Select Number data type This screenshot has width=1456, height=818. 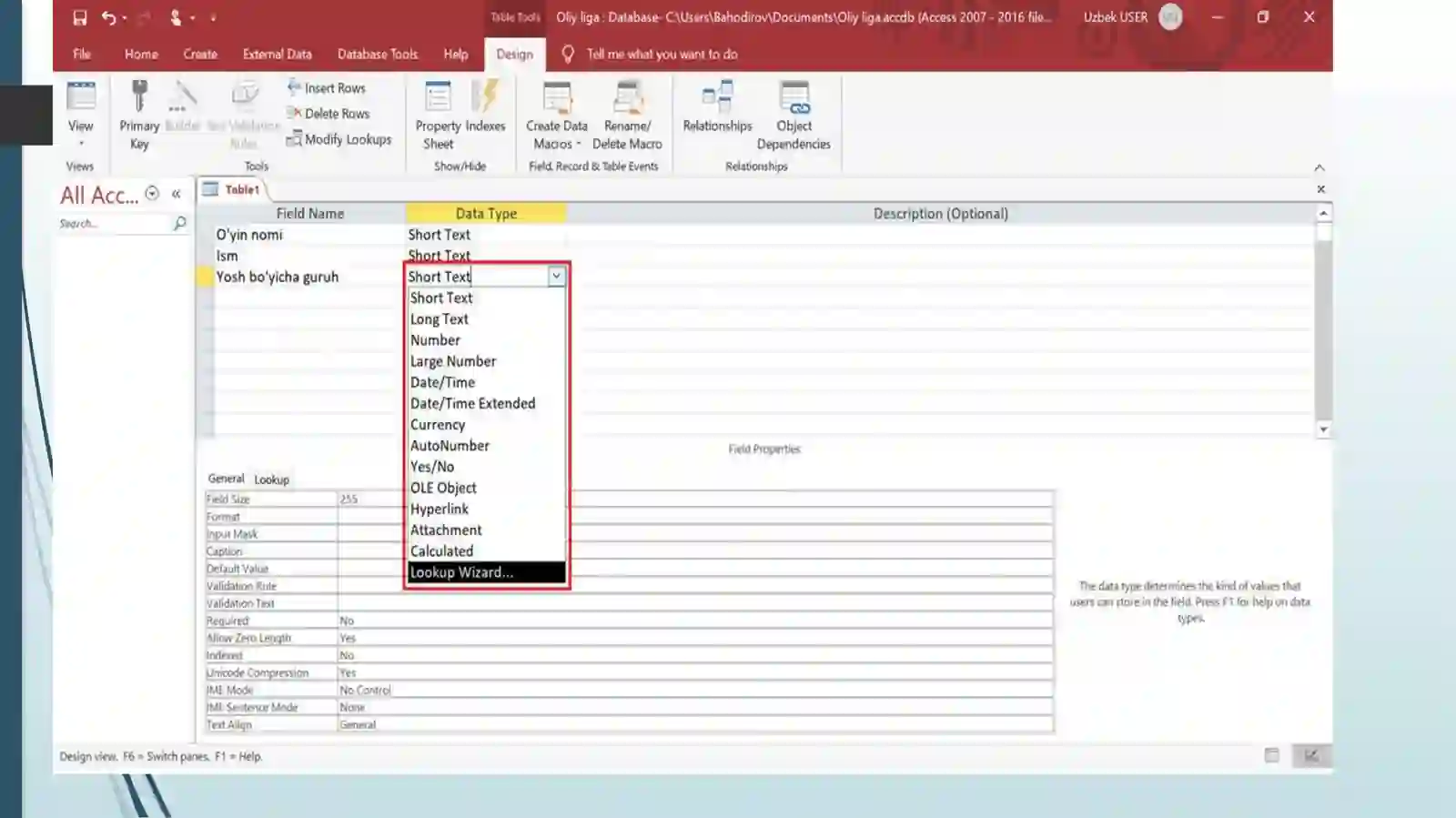tap(486, 340)
